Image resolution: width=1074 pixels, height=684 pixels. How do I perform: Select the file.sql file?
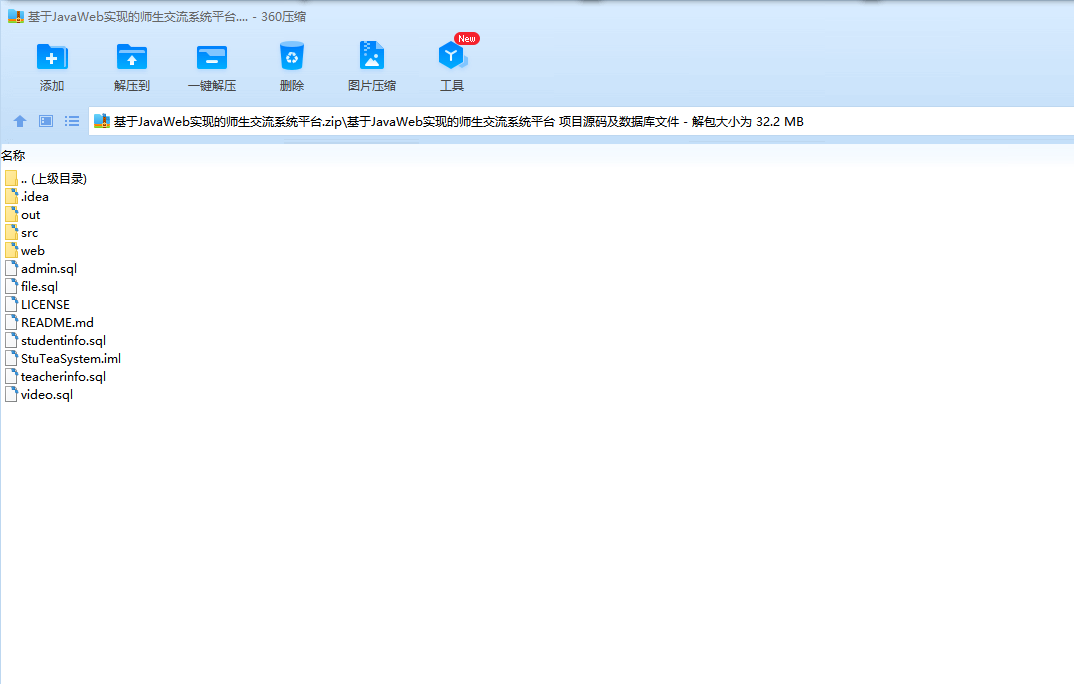click(x=32, y=287)
